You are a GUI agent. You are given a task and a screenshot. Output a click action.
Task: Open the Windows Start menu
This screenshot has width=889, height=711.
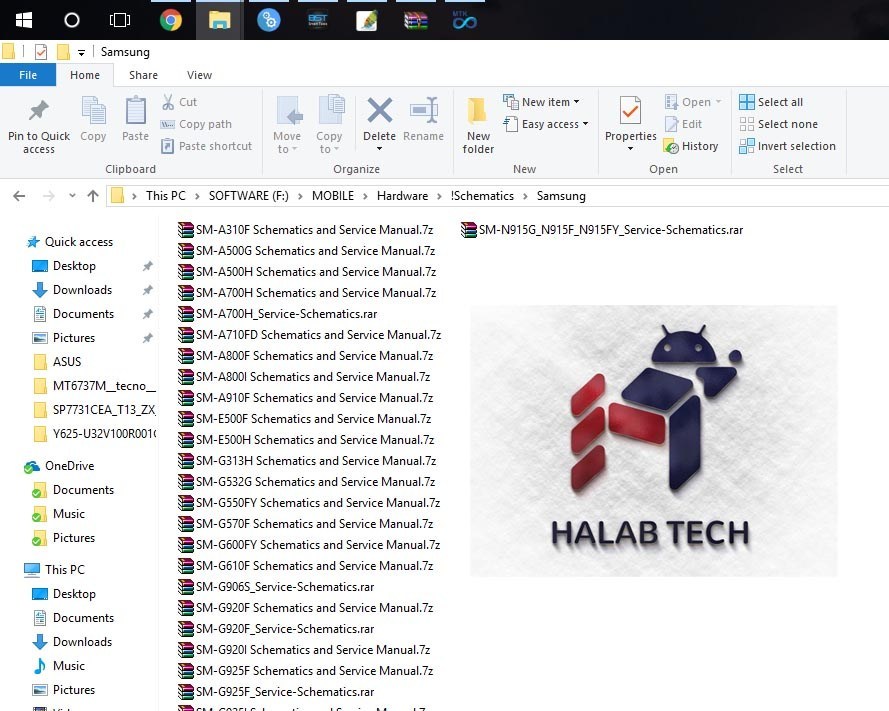pyautogui.click(x=24, y=20)
